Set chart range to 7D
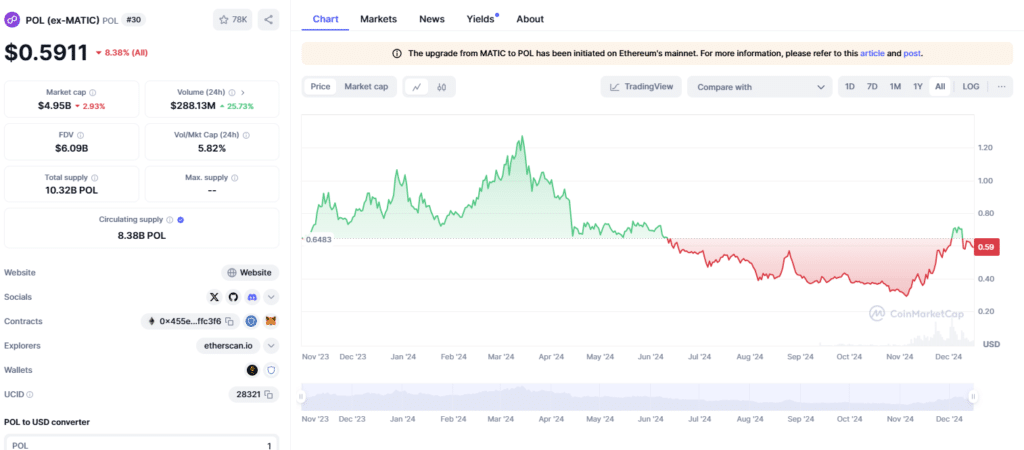Image resolution: width=1024 pixels, height=450 pixels. (x=872, y=86)
